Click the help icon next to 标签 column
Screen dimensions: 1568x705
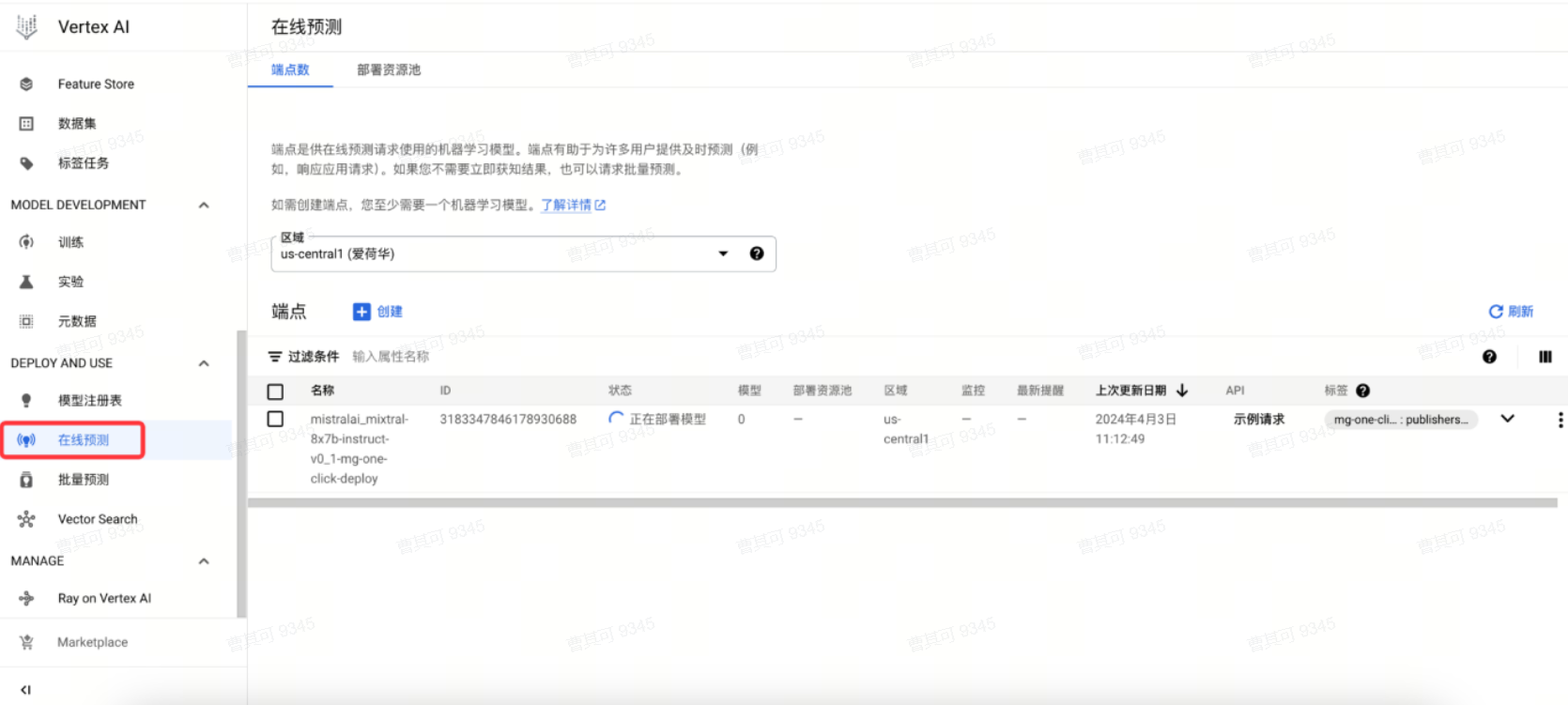point(1363,391)
